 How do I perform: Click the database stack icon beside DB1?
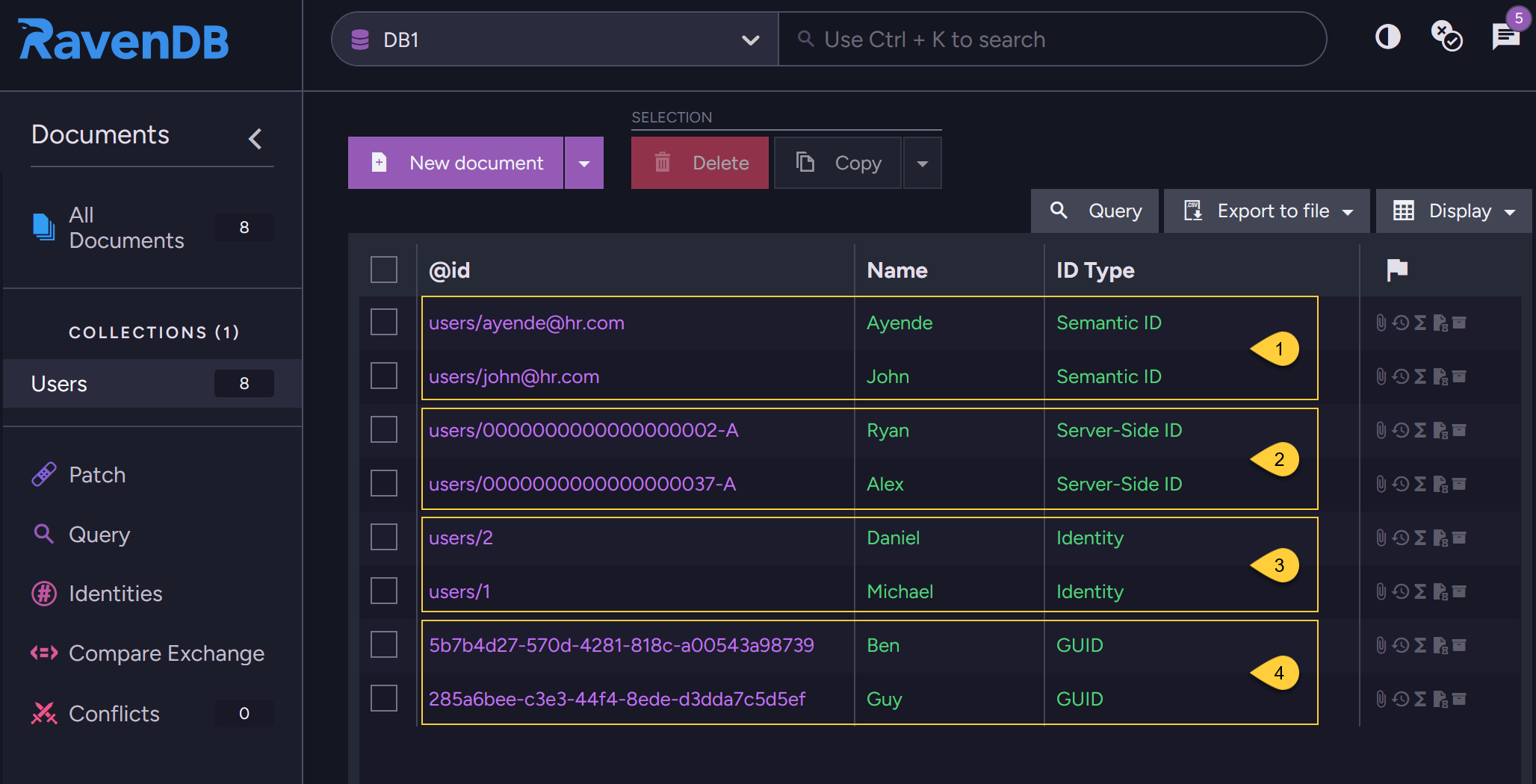pos(360,40)
